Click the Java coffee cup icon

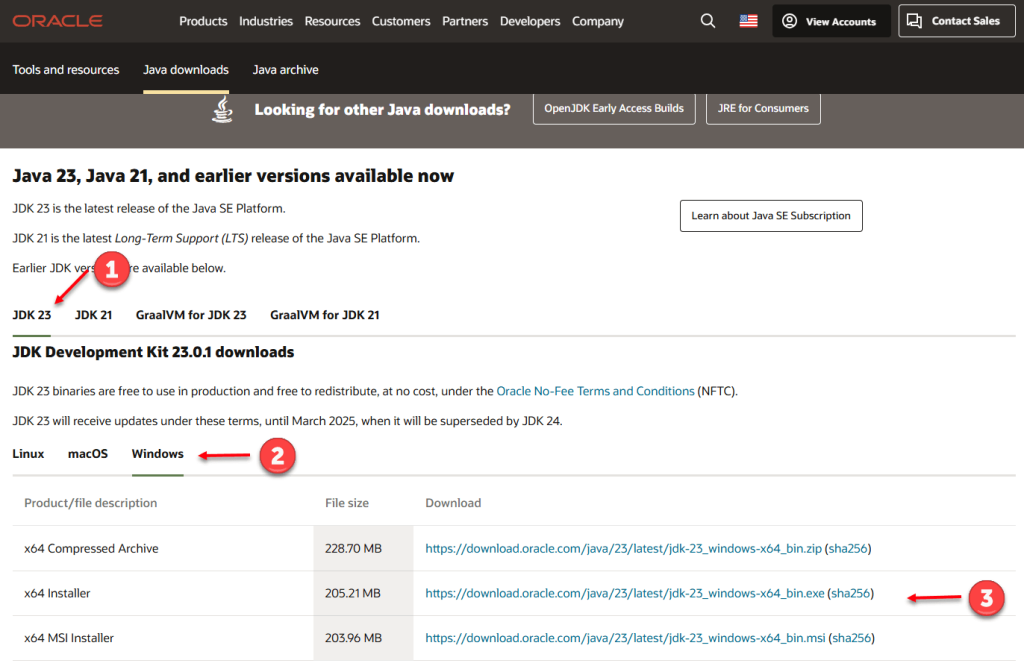222,109
